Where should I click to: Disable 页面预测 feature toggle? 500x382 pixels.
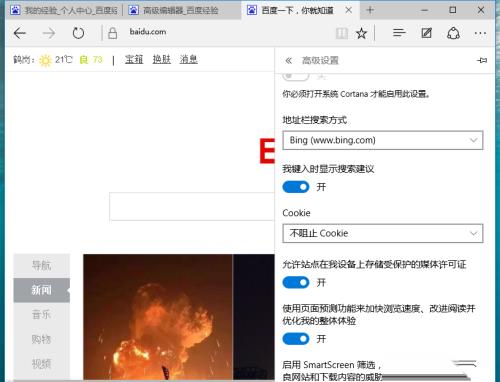296,339
